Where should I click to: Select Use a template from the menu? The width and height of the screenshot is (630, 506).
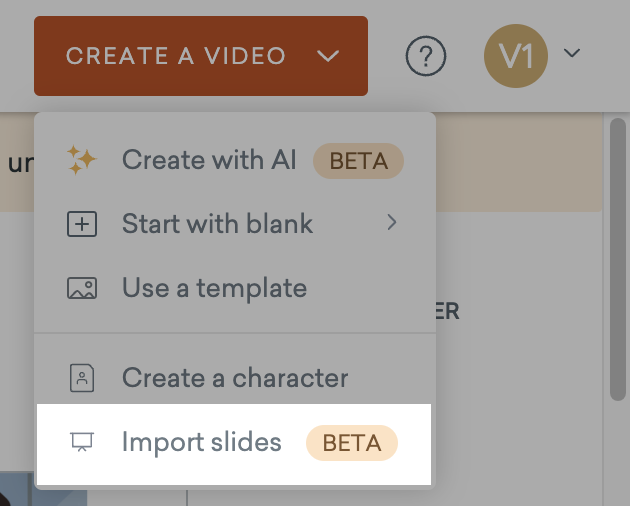click(214, 289)
